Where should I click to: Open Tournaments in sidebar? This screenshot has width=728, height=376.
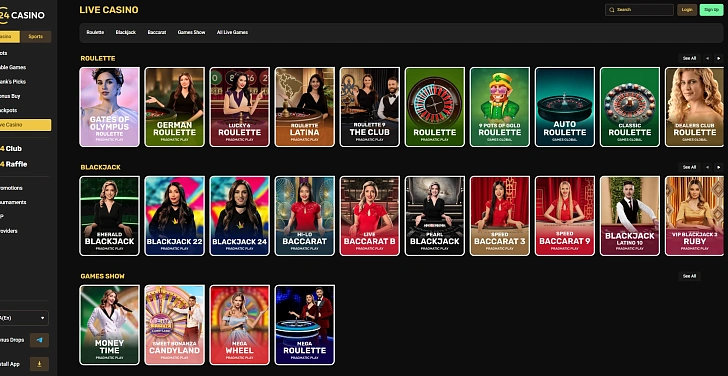point(13,202)
